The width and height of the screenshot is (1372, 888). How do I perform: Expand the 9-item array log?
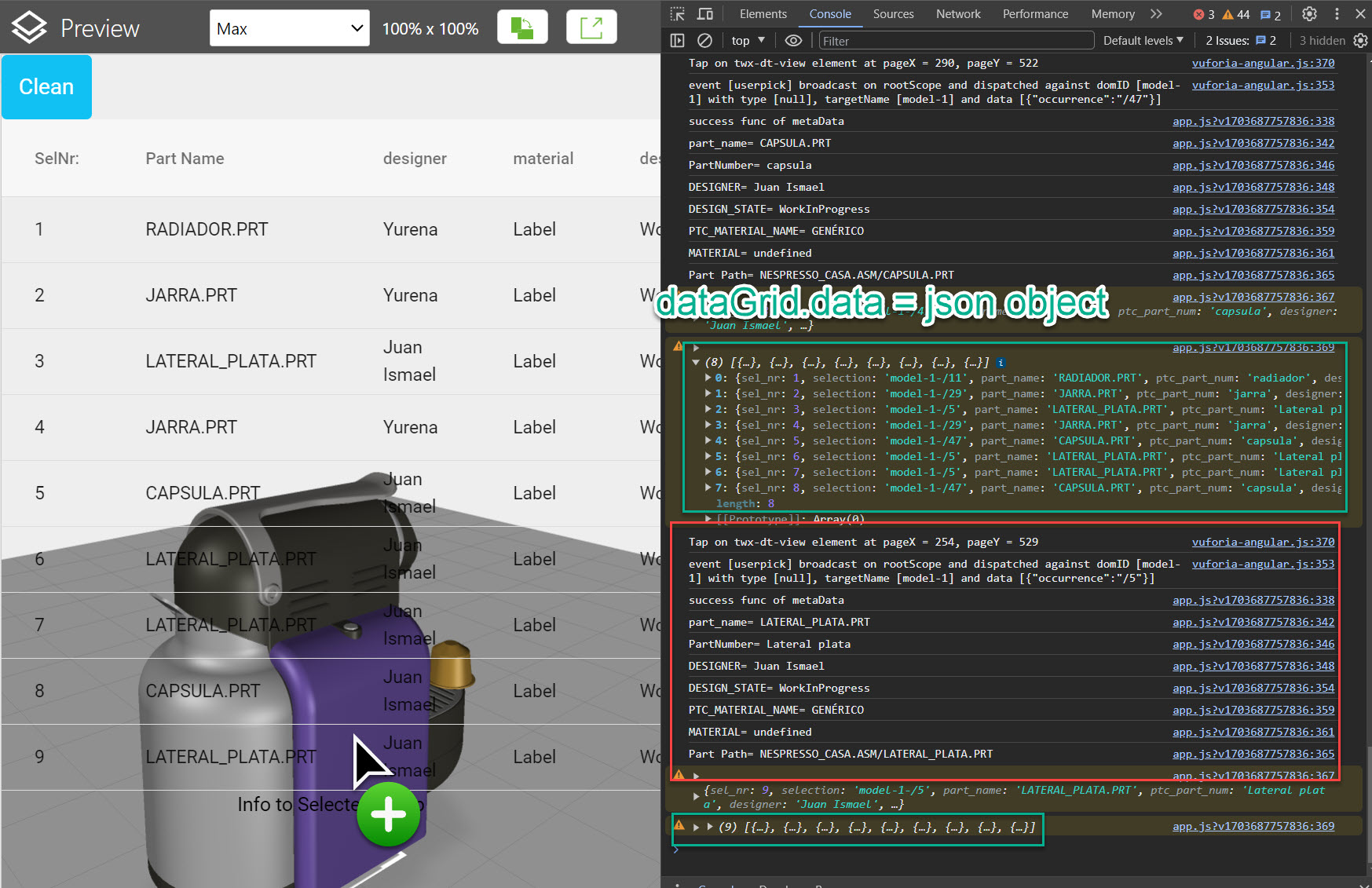pyautogui.click(x=709, y=827)
